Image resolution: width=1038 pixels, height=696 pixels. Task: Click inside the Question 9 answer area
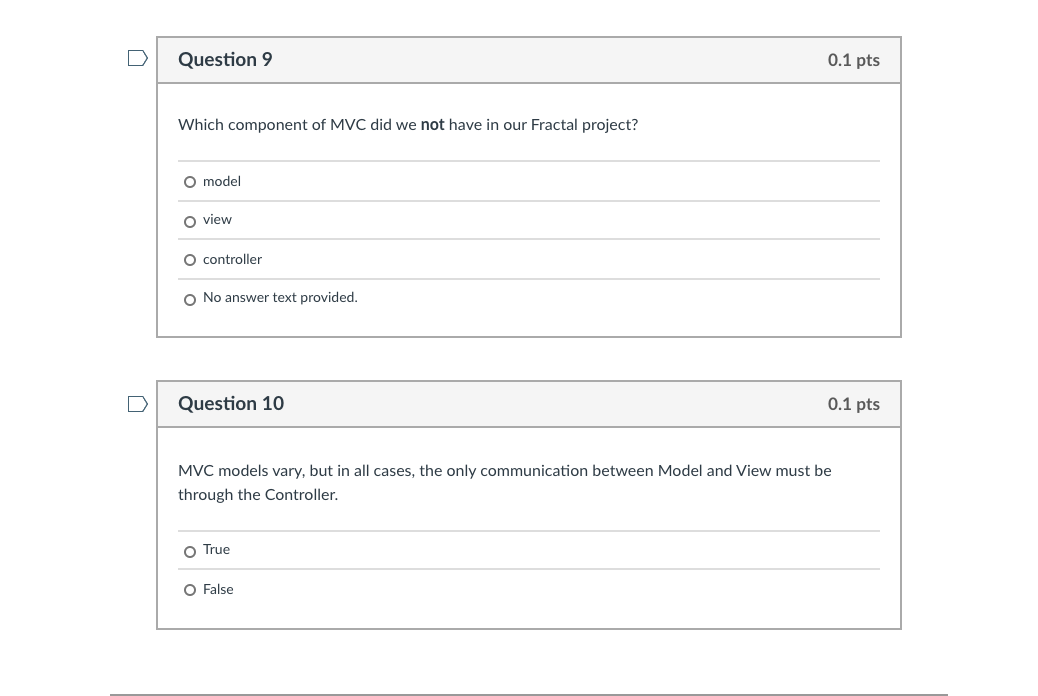528,240
